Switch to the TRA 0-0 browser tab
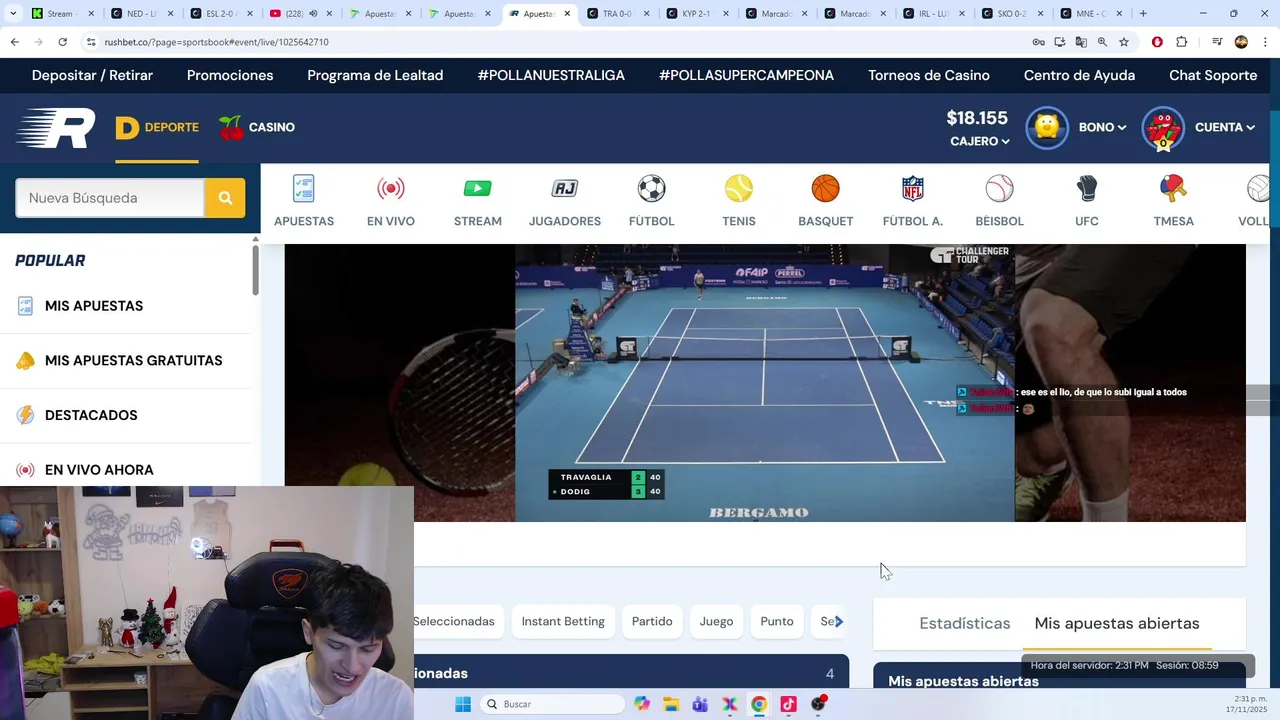The image size is (1280, 720). (x=618, y=13)
